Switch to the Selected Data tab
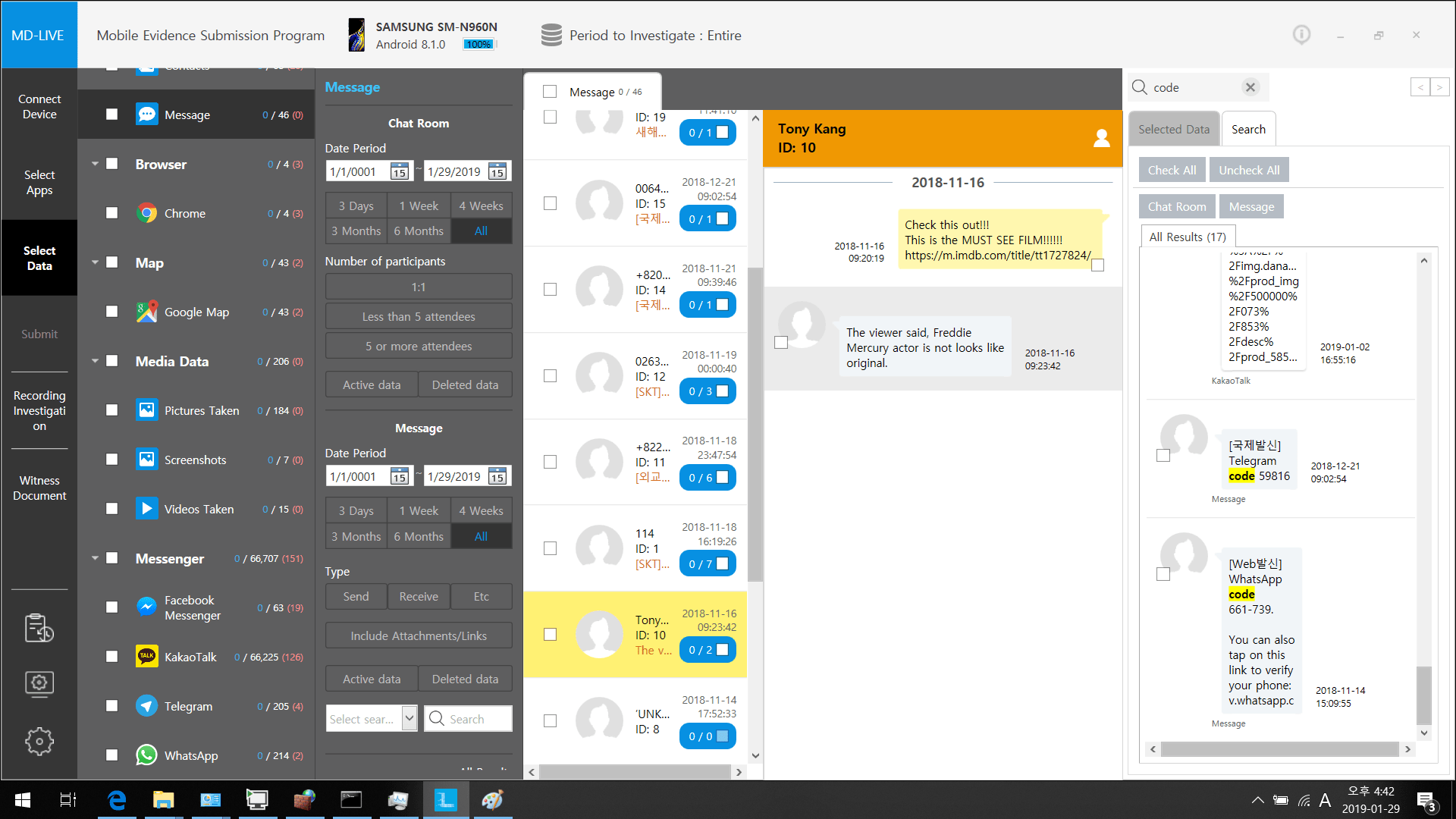Screen dimensions: 1456x819 (x=1174, y=128)
